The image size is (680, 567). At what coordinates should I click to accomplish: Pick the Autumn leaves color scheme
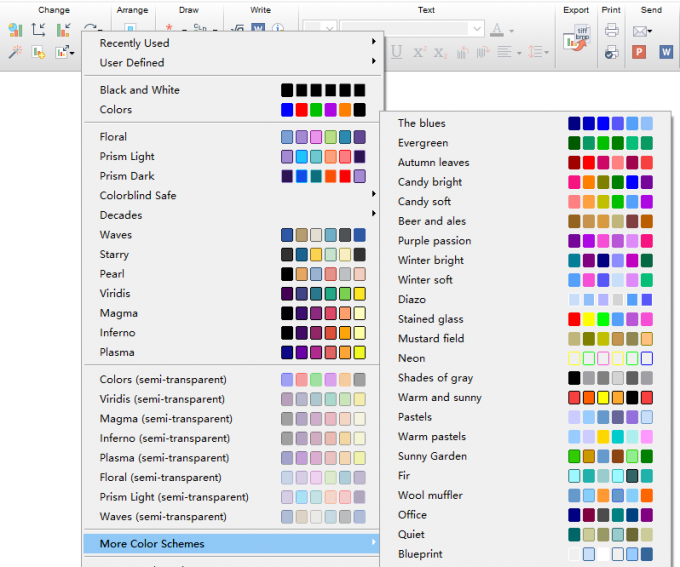point(525,162)
